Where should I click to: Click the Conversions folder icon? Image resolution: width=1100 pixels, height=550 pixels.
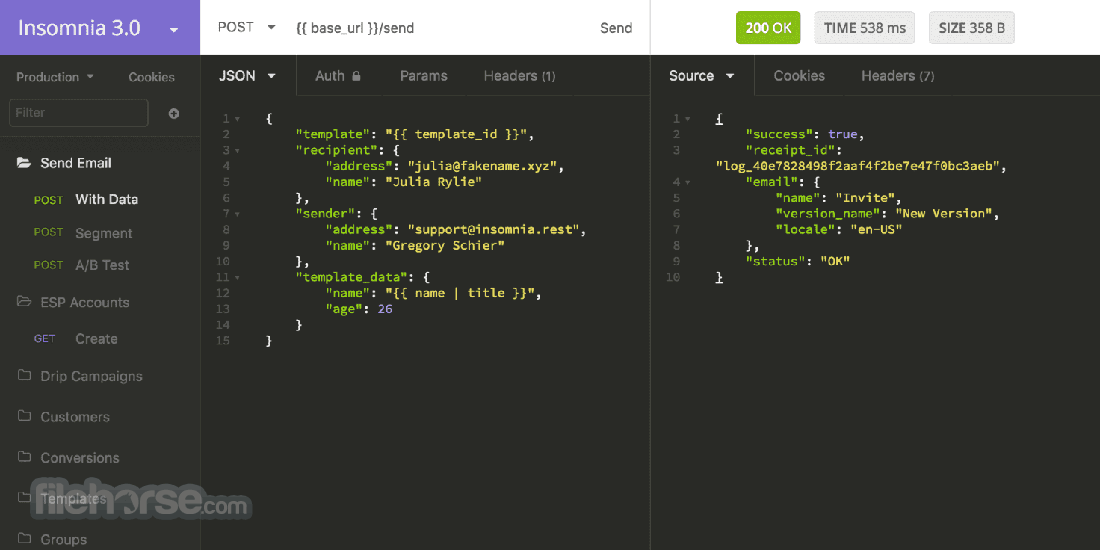tap(24, 457)
